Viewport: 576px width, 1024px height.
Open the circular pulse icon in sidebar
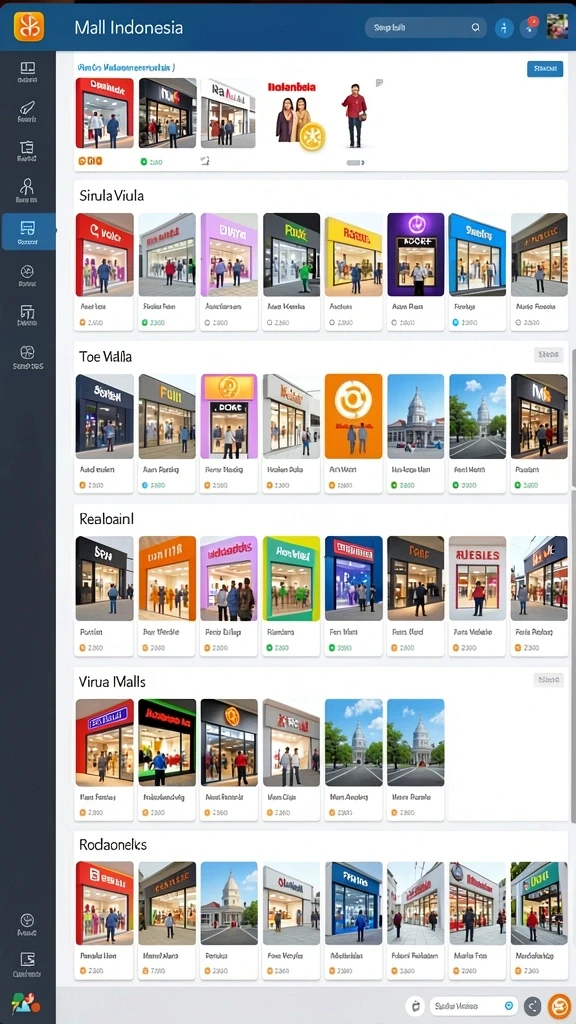tap(27, 271)
